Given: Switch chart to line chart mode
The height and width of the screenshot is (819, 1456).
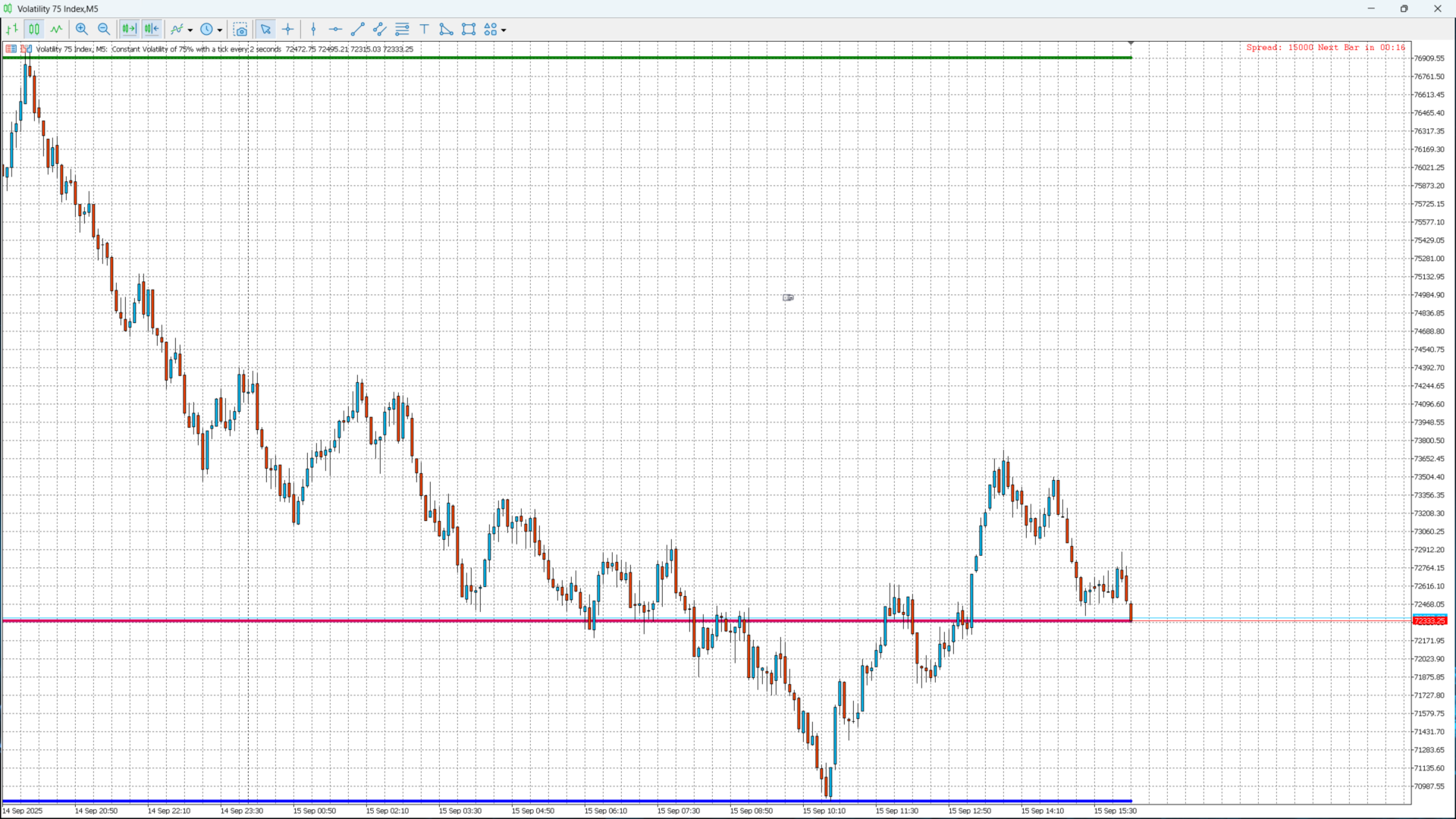Looking at the screenshot, I should coord(57,30).
